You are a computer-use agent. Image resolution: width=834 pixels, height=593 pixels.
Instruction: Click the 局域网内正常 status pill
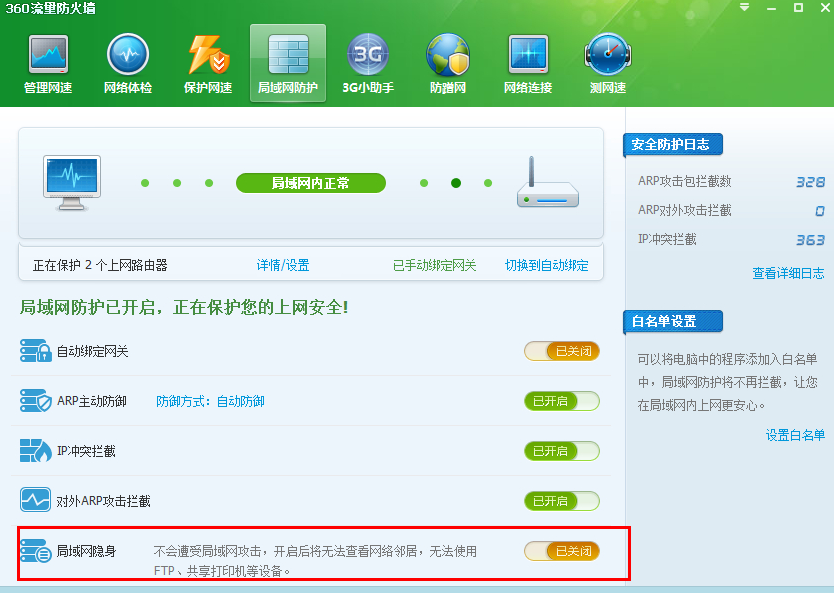pos(311,183)
